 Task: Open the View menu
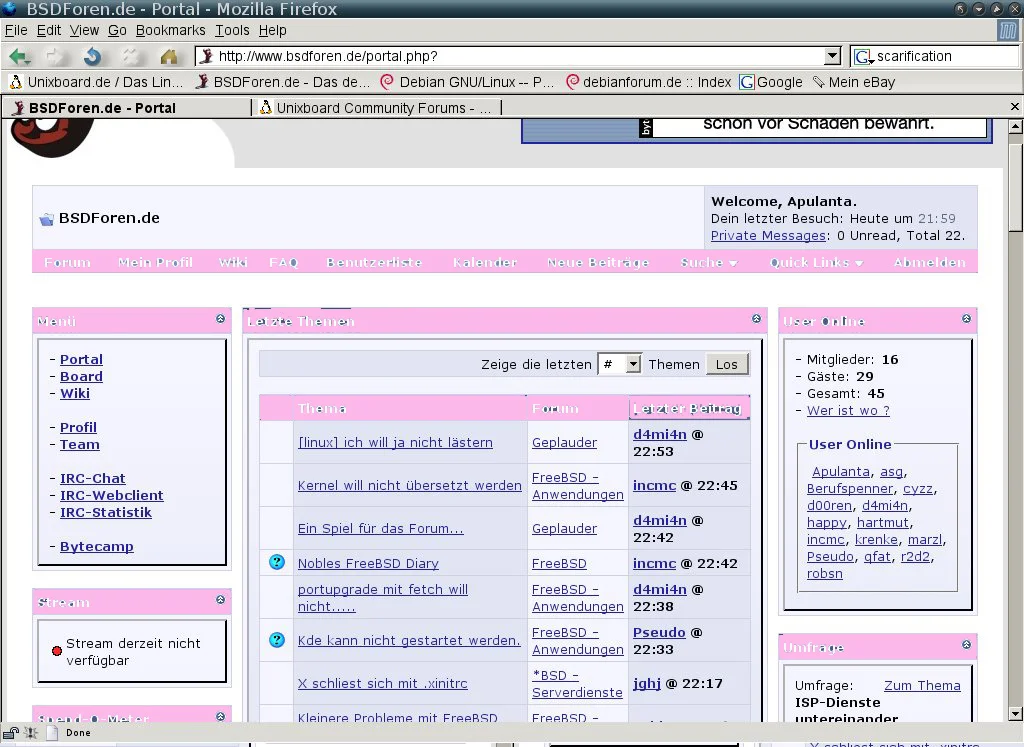84,30
